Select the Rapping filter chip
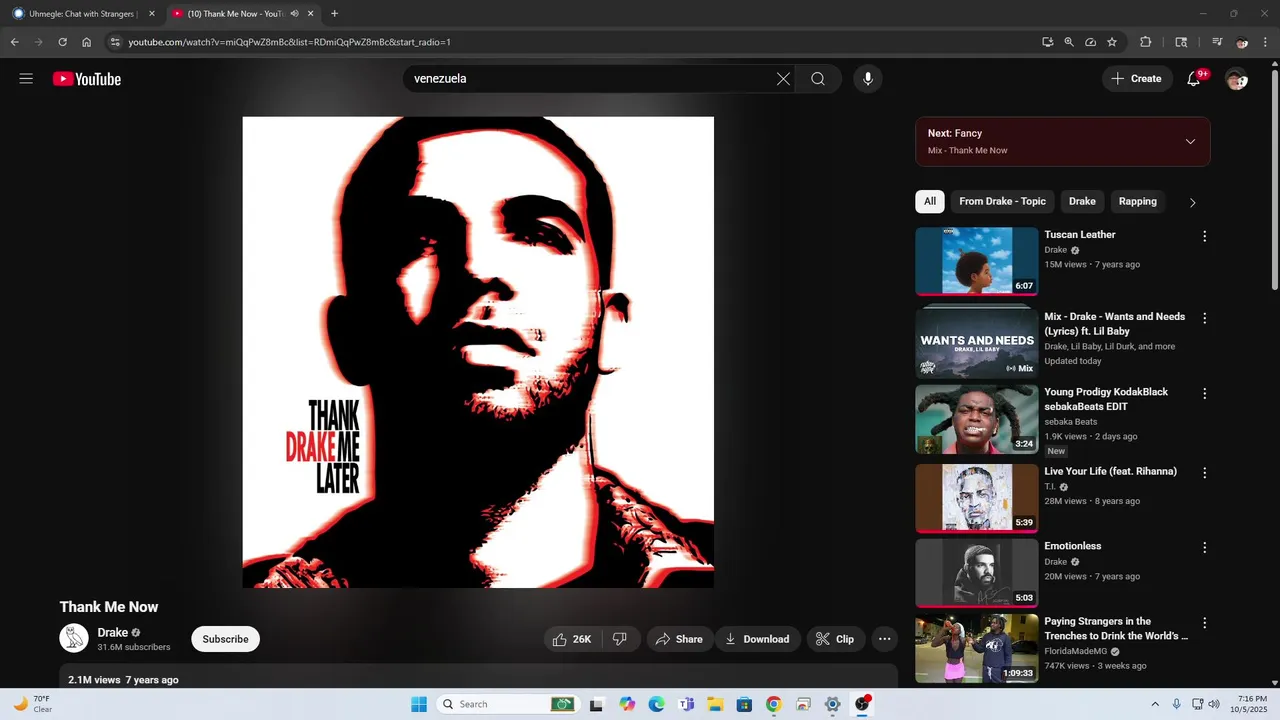Image resolution: width=1280 pixels, height=720 pixels. (1138, 201)
